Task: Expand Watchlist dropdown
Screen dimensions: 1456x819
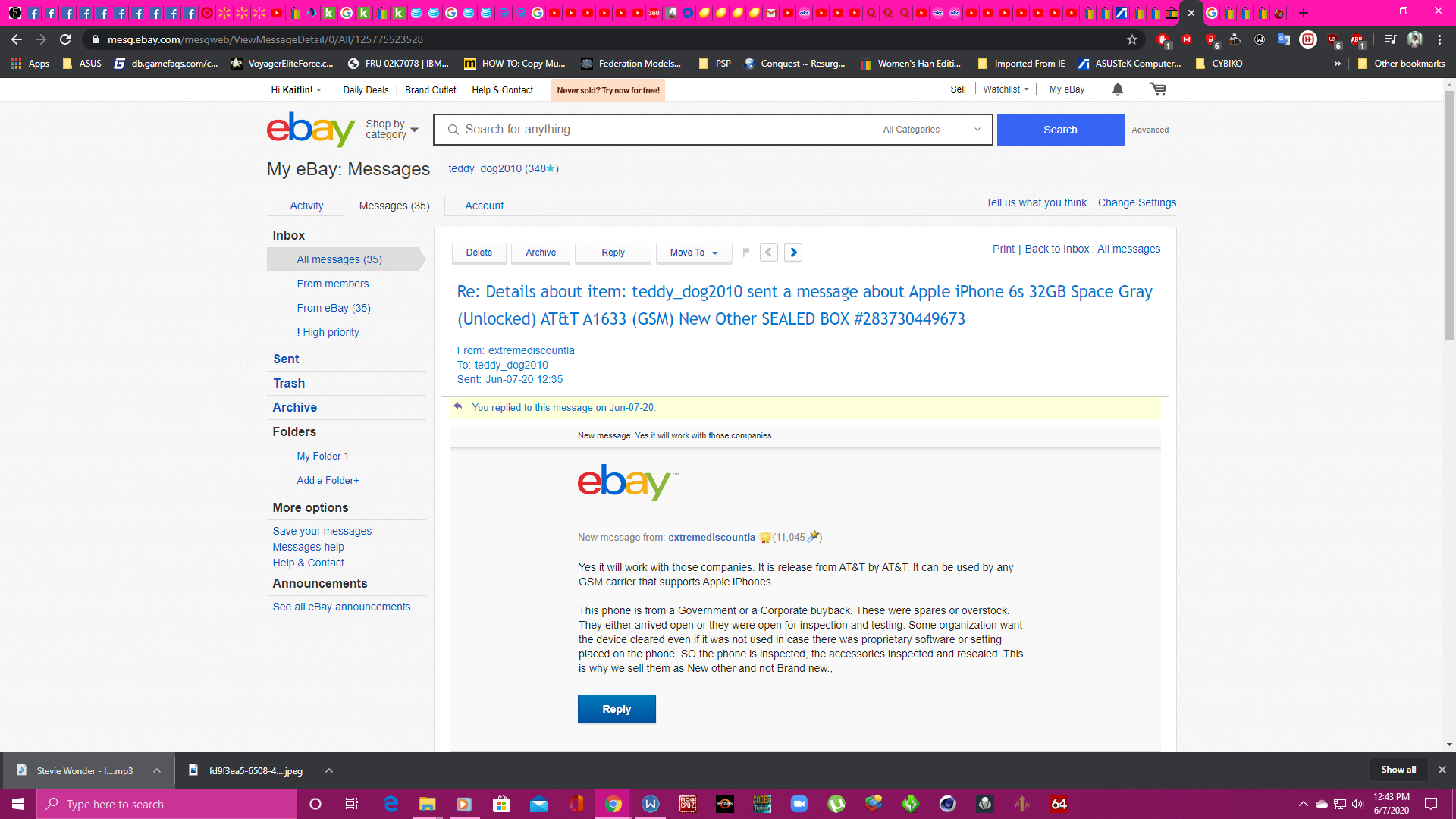Action: click(x=1006, y=89)
